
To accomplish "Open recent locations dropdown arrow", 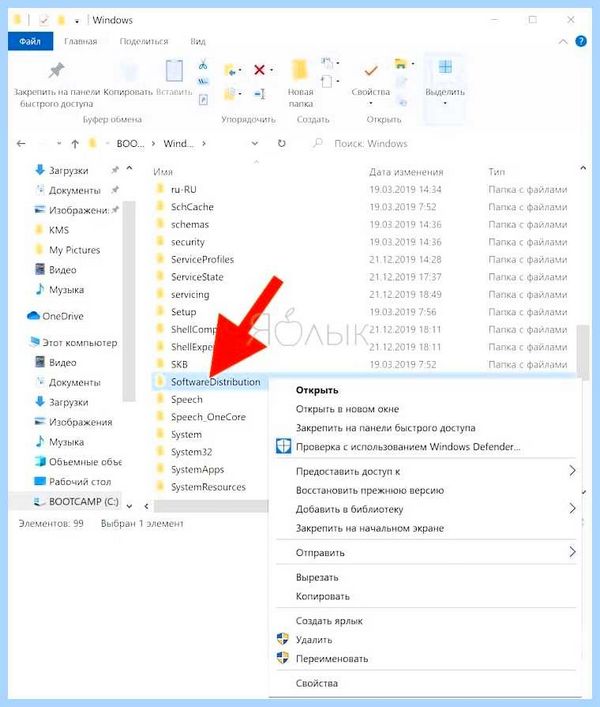I will point(59,143).
